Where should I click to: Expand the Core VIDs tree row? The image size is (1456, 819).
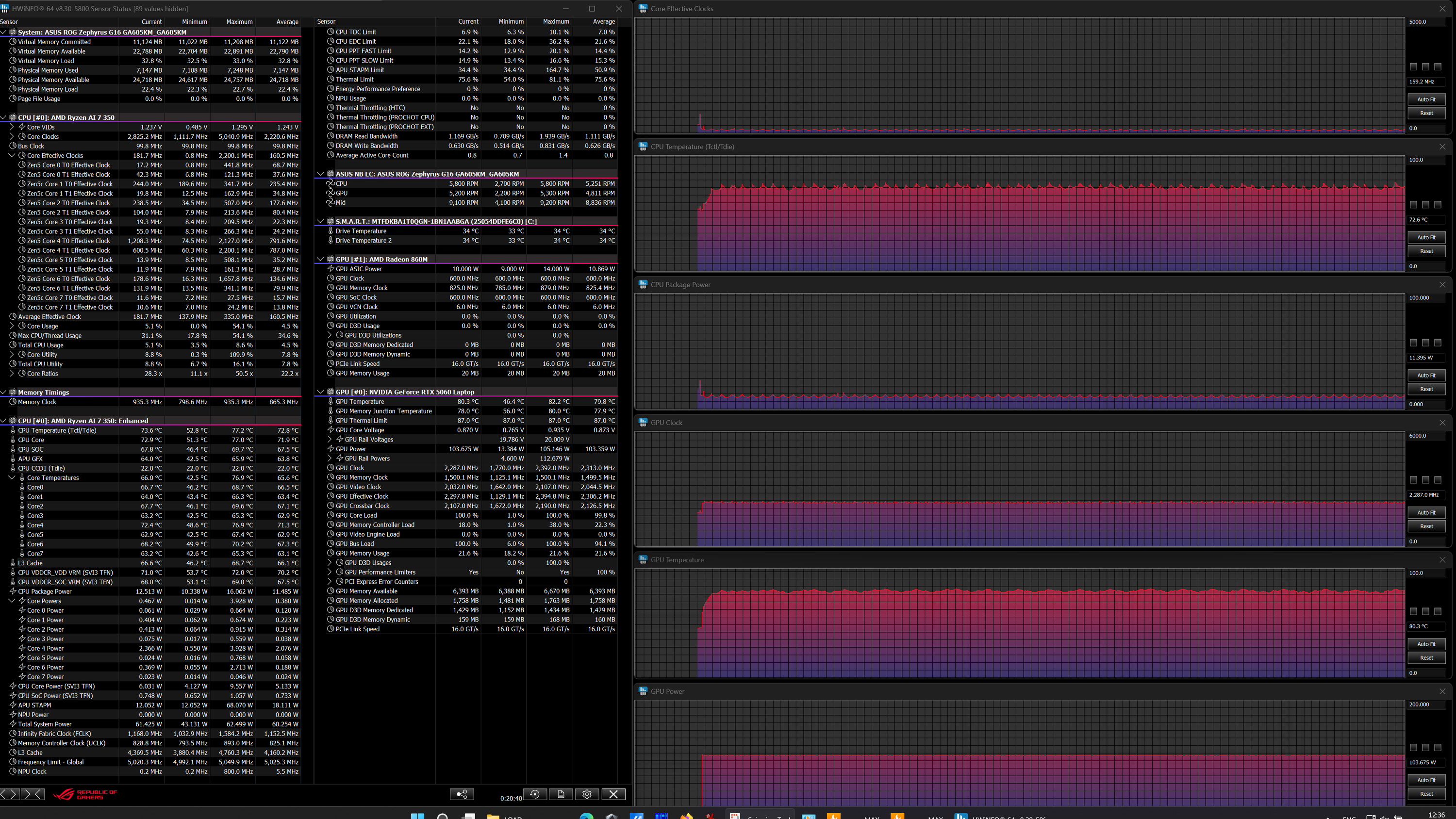click(12, 127)
